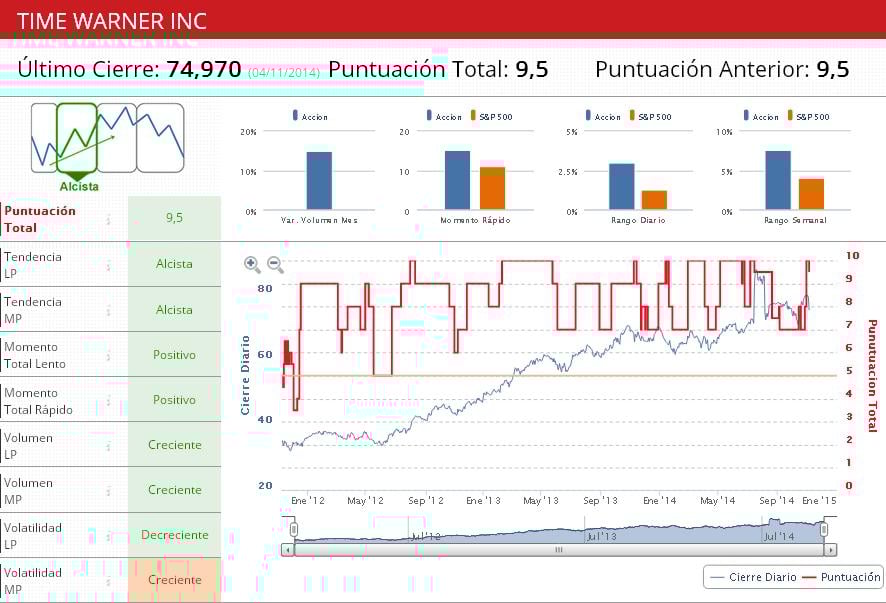Click blue bar in Var. Volumen Mes chart
Viewport: 886px width, 603px height.
[x=319, y=181]
